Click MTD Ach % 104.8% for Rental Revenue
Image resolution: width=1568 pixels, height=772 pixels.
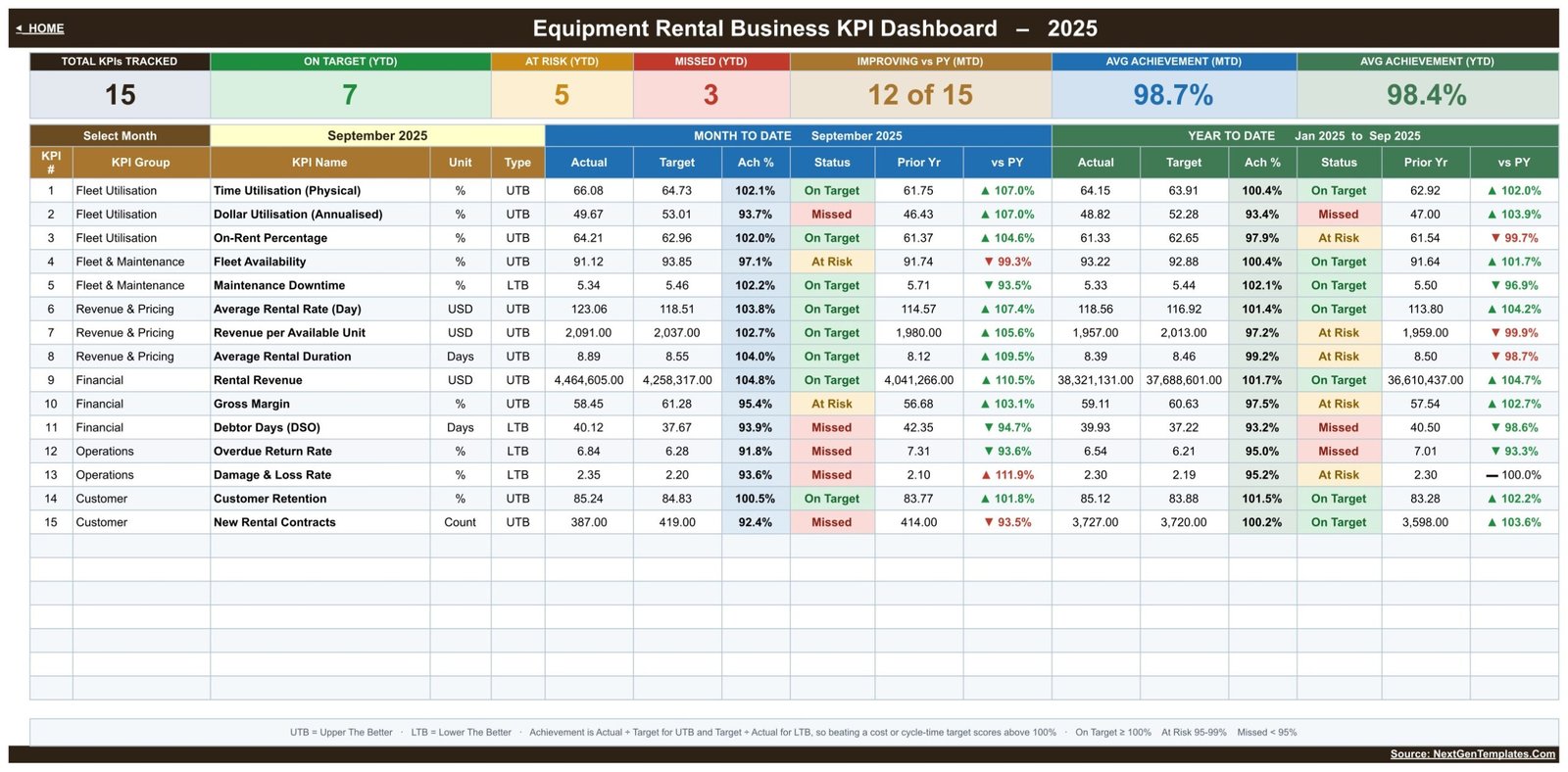[x=756, y=380]
